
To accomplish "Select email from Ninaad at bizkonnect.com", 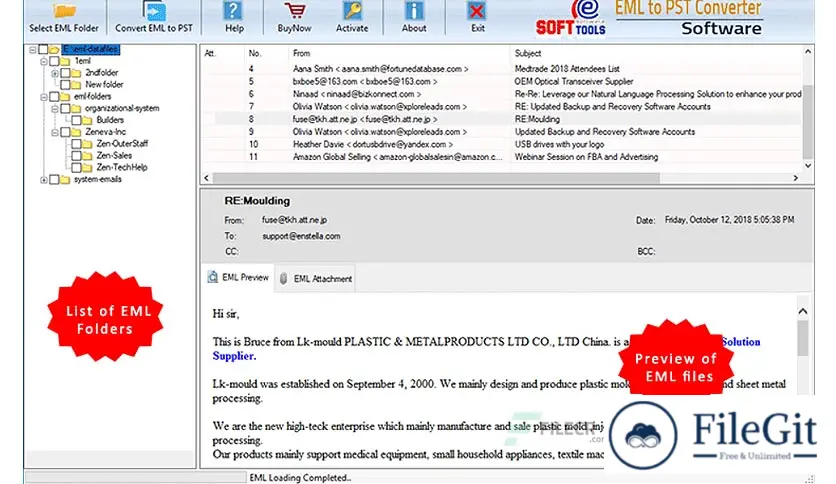I will click(x=501, y=94).
